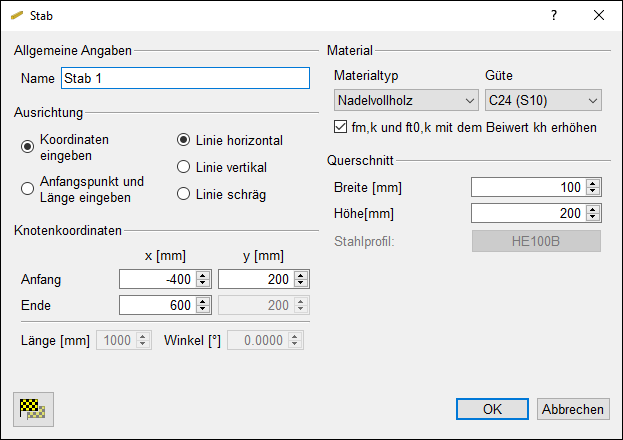Select 'Linie horizontal' radio button
Screen dimensions: 623x440
click(x=183, y=140)
